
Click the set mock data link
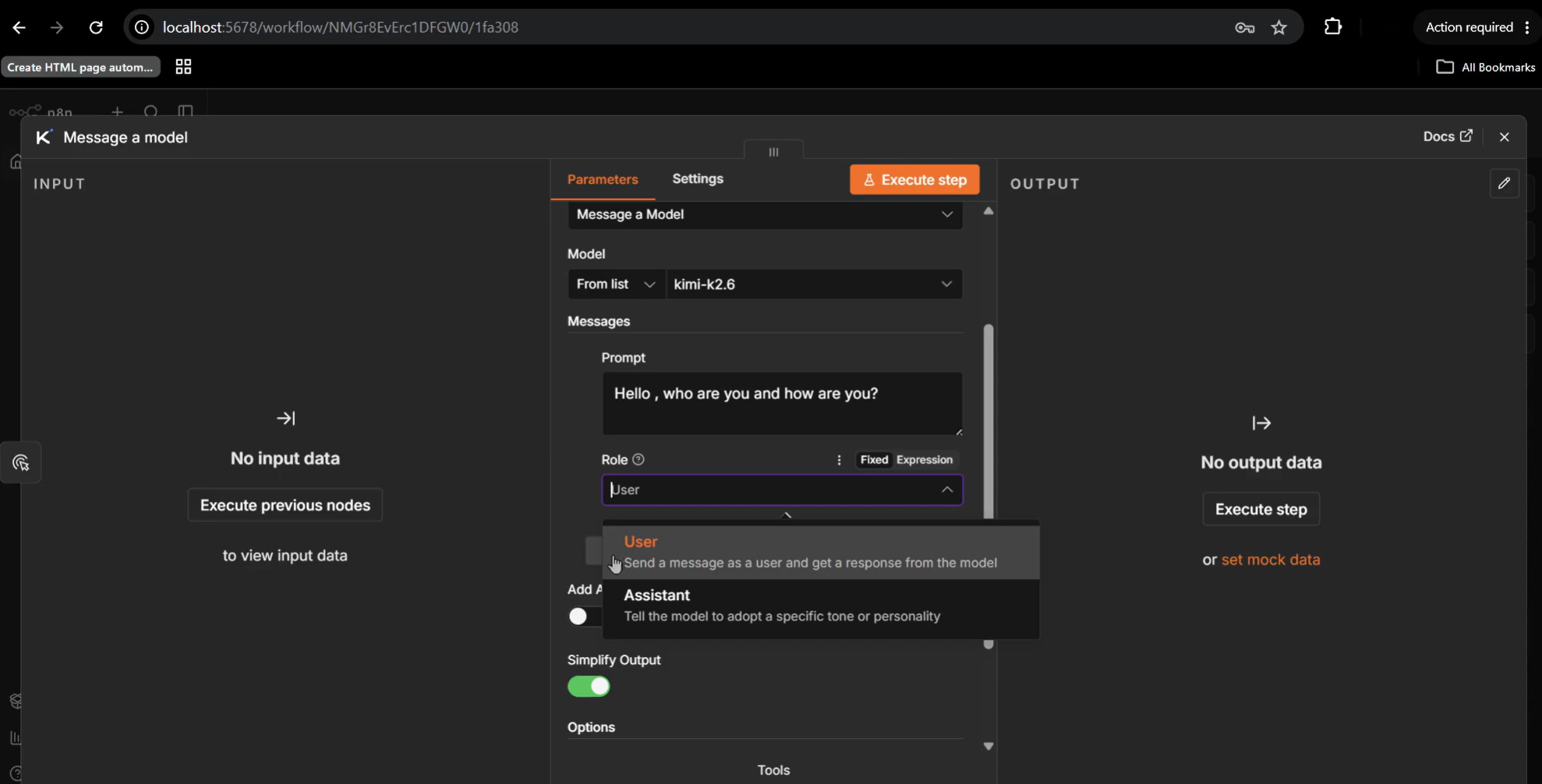[1270, 560]
